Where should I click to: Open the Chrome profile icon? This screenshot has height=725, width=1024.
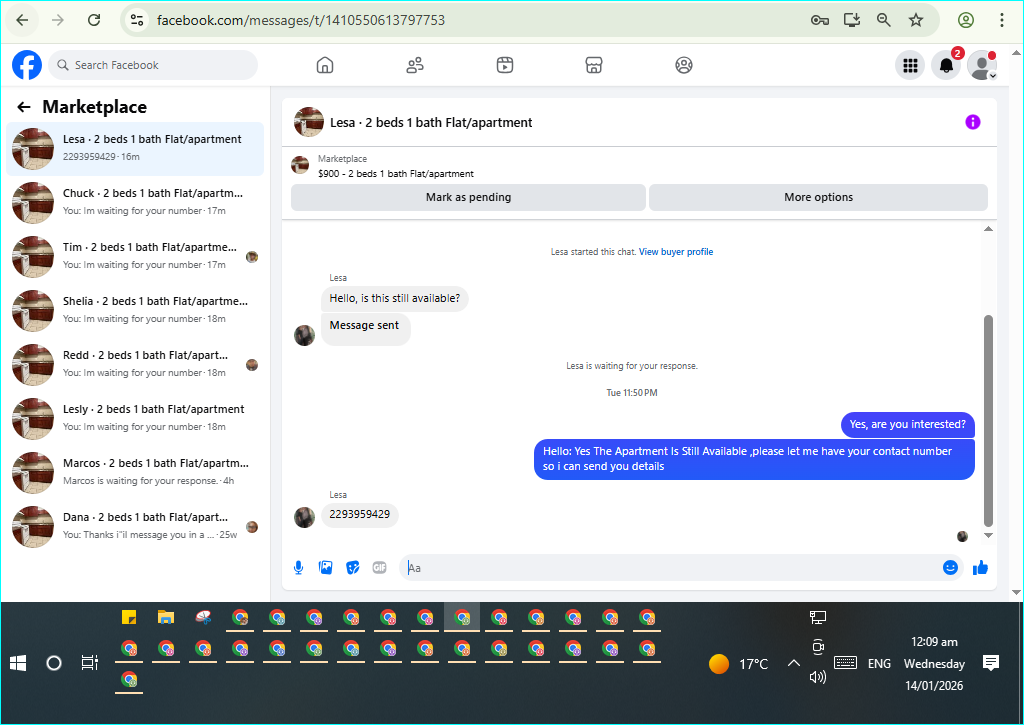tap(966, 20)
